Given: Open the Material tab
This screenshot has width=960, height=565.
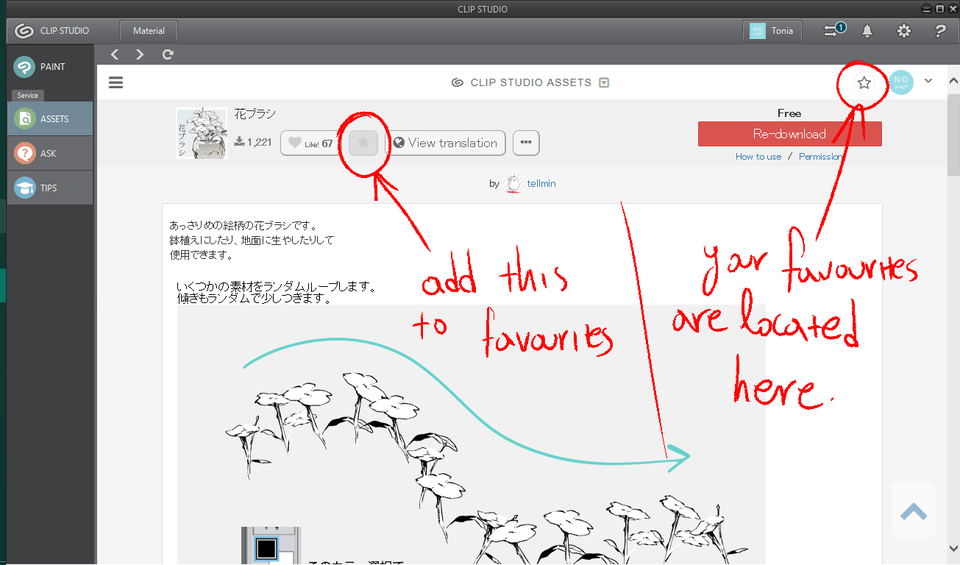Looking at the screenshot, I should [149, 31].
